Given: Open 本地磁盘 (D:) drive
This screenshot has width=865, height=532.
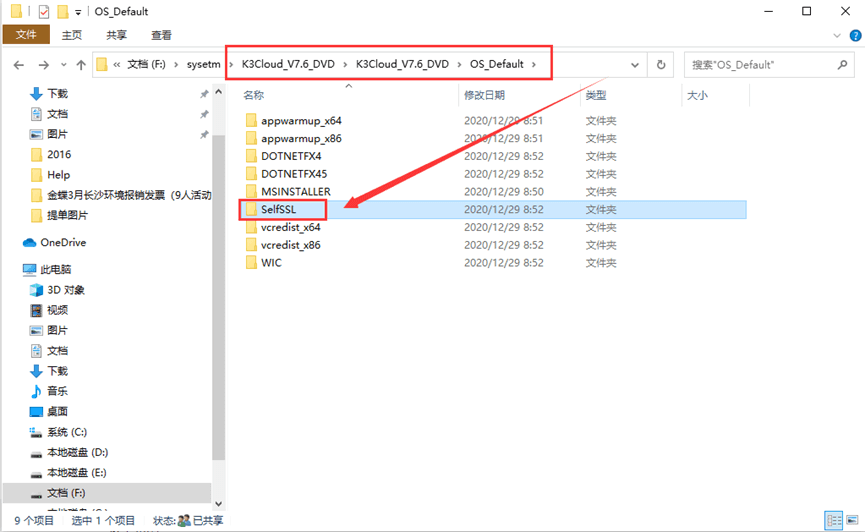Looking at the screenshot, I should (x=77, y=453).
